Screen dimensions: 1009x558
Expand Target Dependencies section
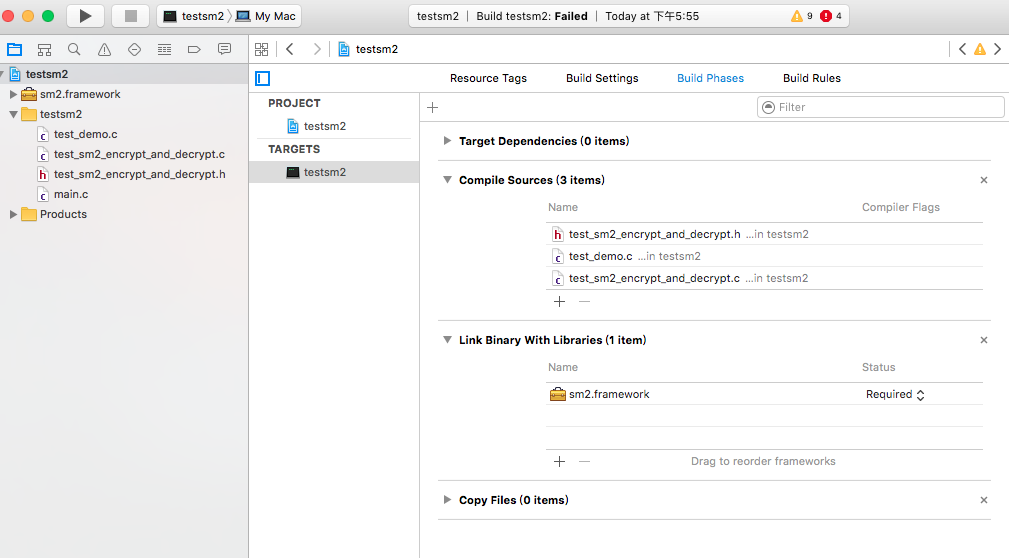pyautogui.click(x=447, y=140)
